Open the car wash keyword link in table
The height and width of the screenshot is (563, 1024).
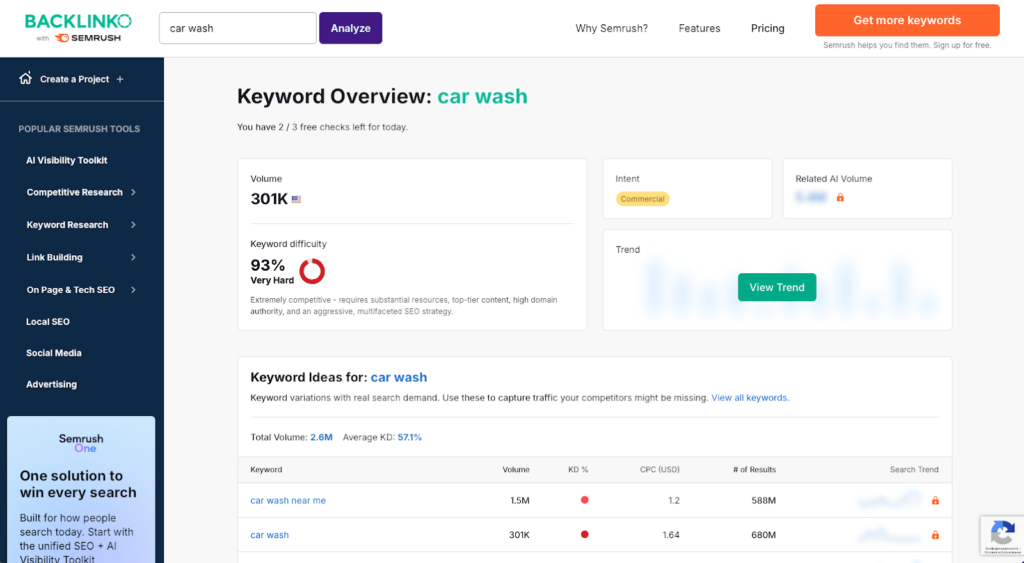(x=269, y=534)
